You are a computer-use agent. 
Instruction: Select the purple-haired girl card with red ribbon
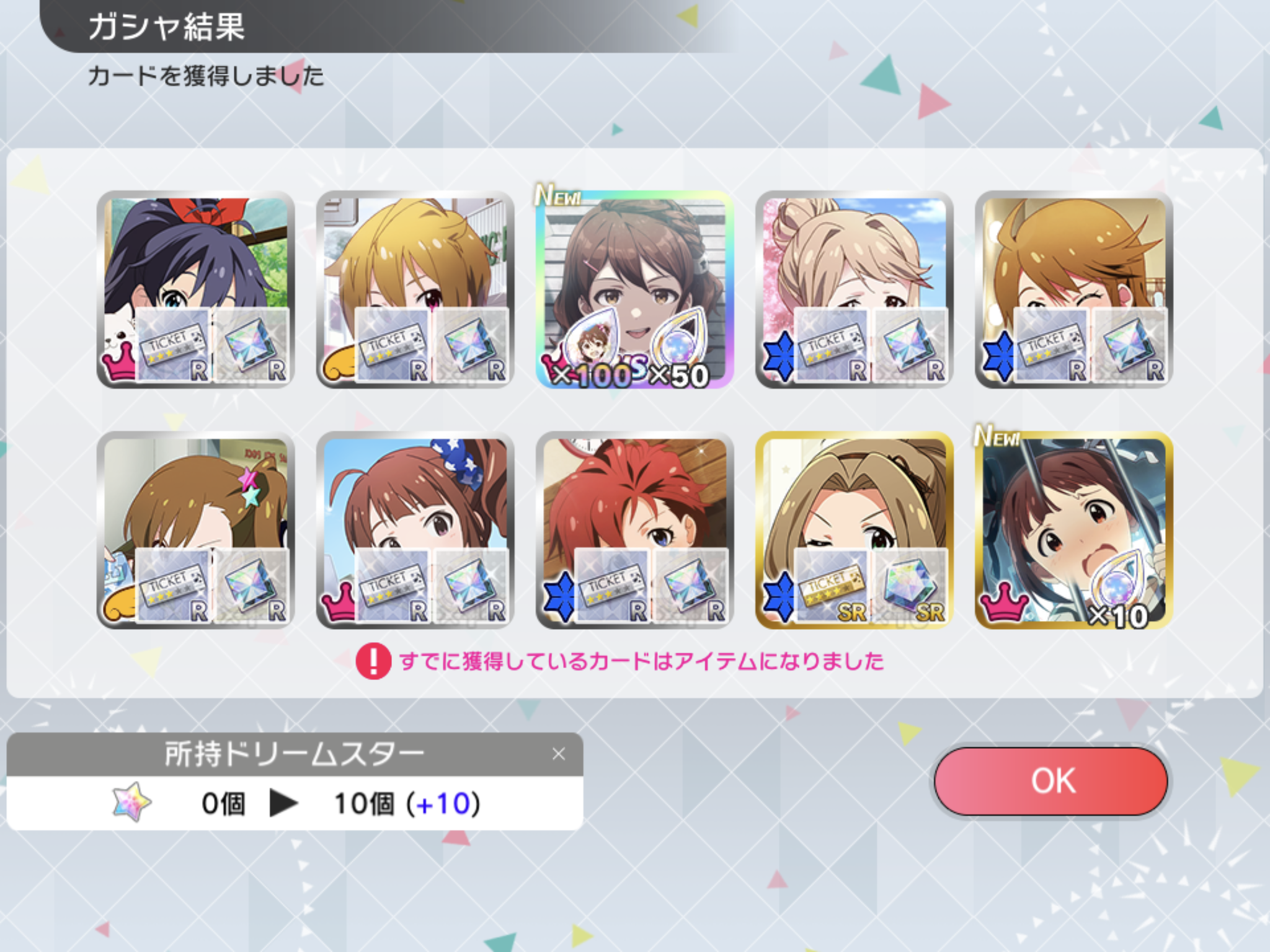(196, 289)
